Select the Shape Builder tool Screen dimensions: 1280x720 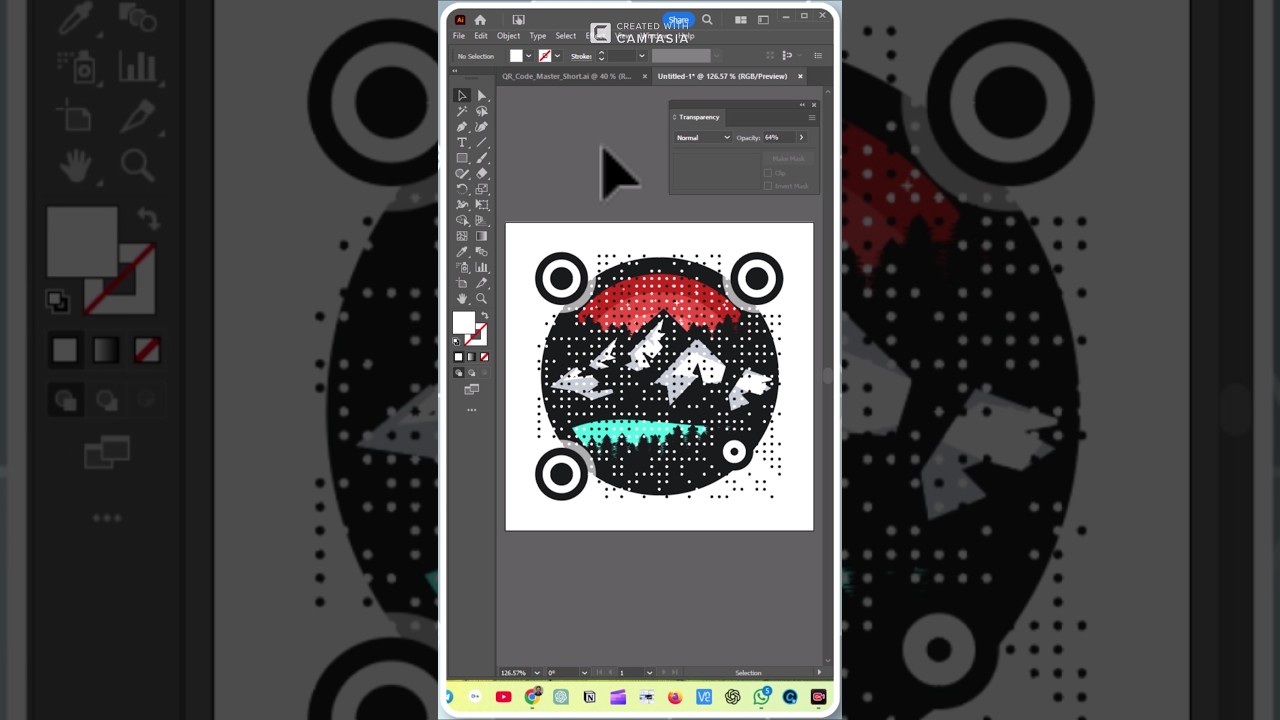coord(462,220)
